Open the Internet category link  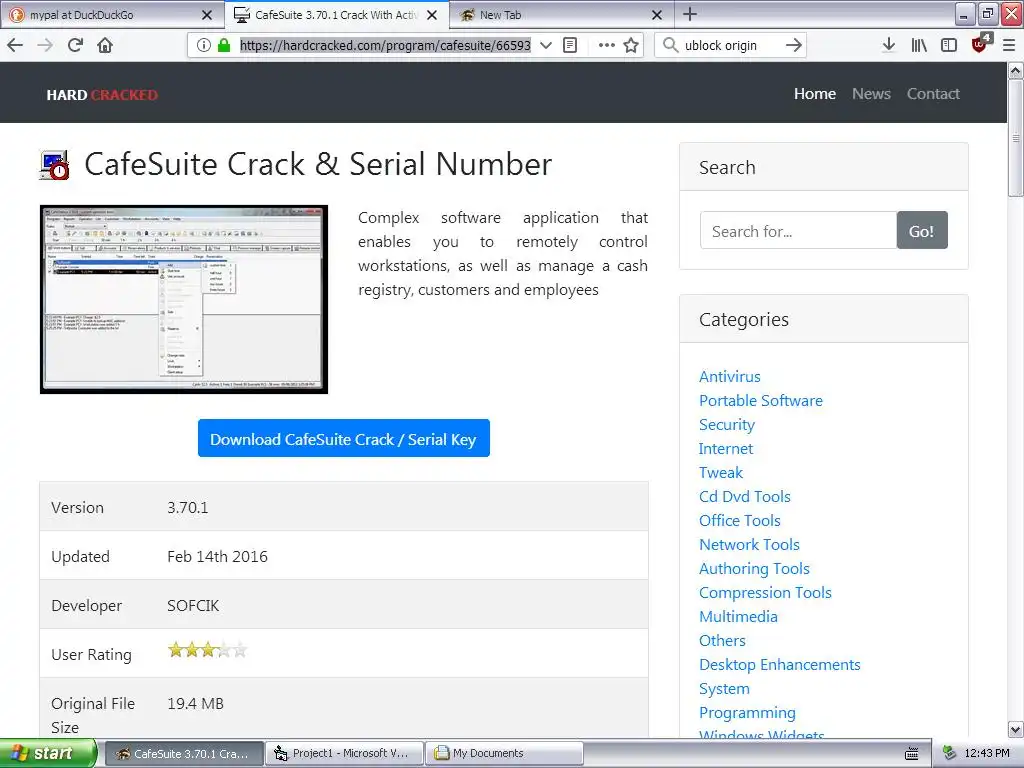pyautogui.click(x=726, y=449)
